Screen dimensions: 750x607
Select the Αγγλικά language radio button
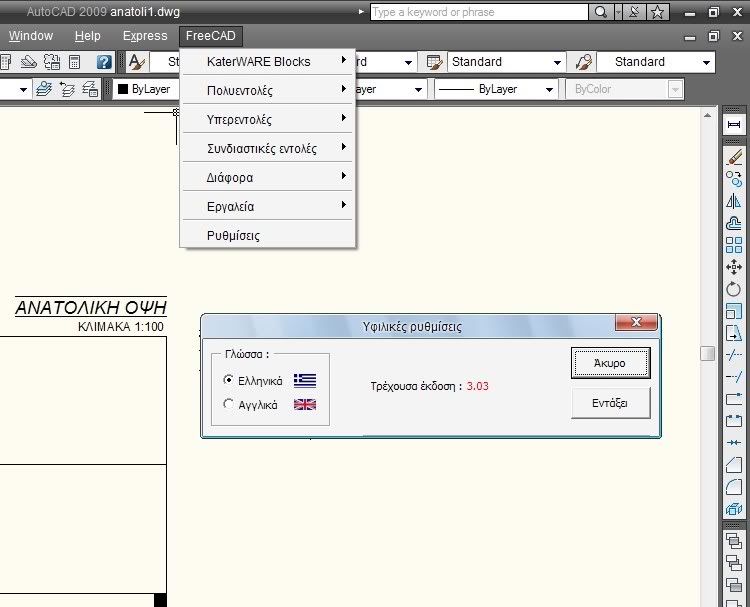[x=229, y=404]
